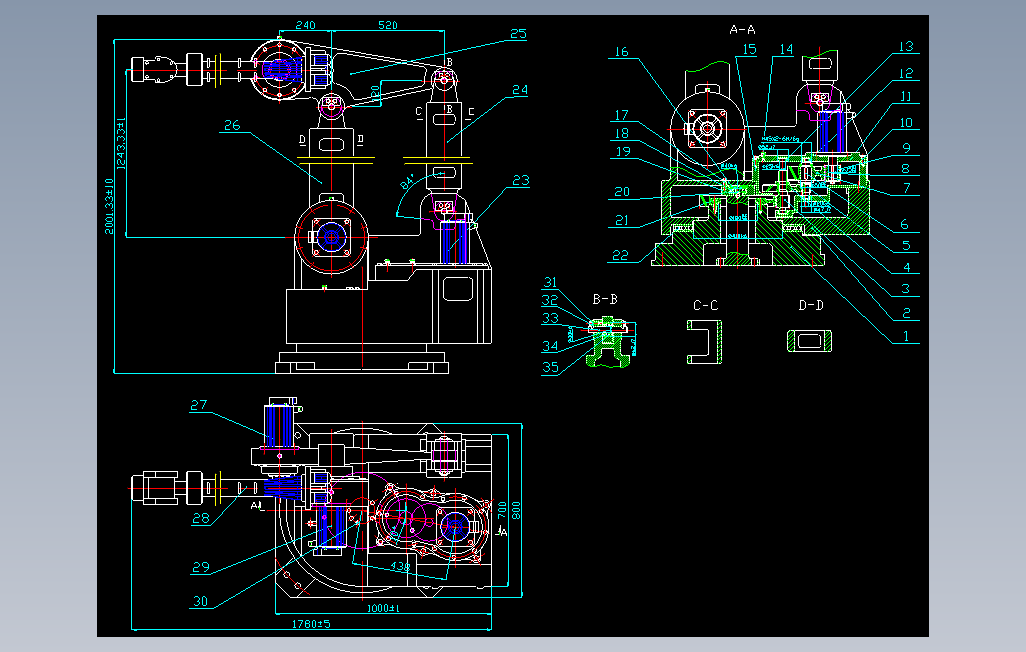
Task: Click part callout number 26
Action: click(232, 125)
